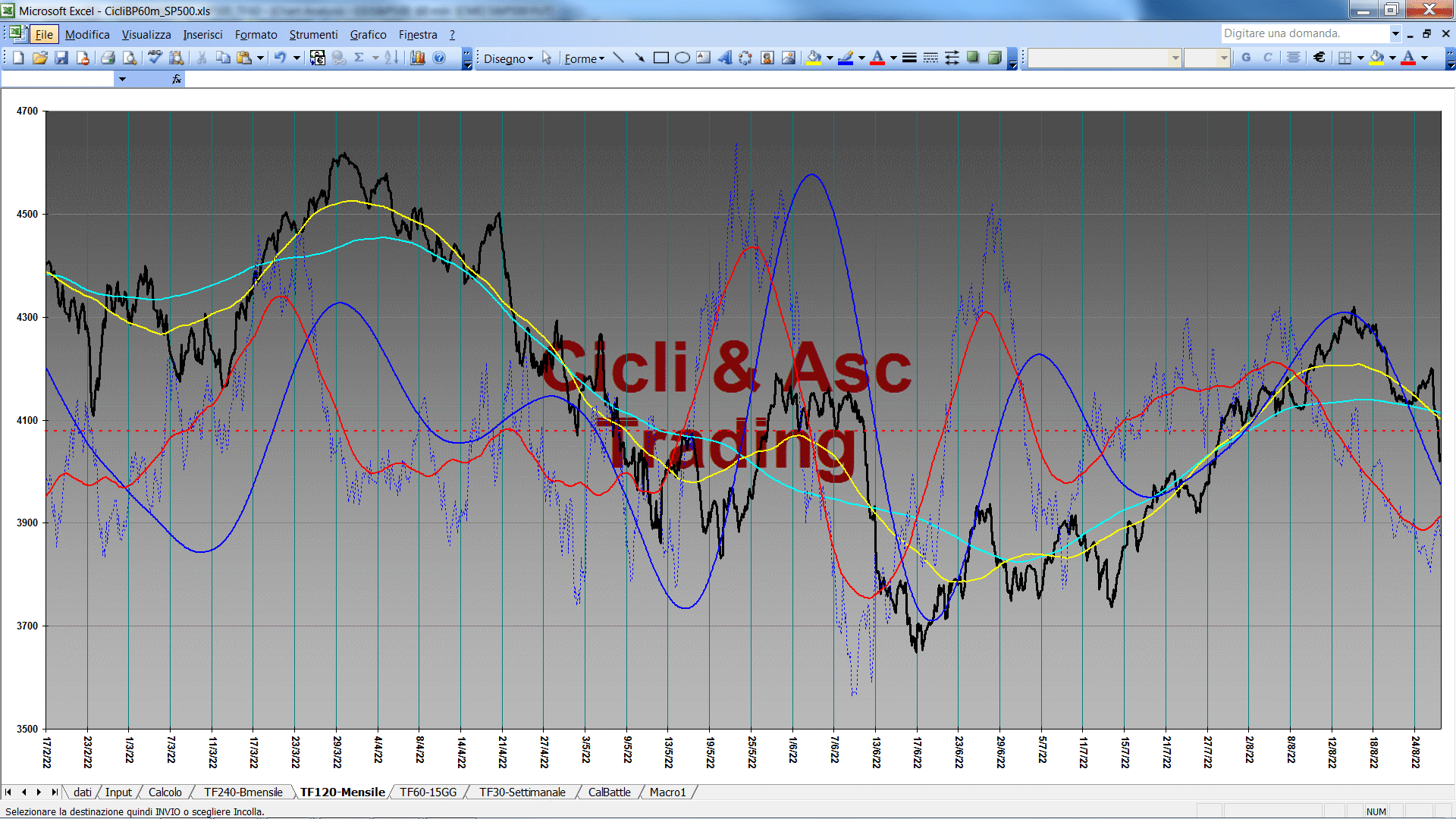Expand the AutoSum functions arrow
Viewport: 1456px width, 819px height.
click(375, 58)
